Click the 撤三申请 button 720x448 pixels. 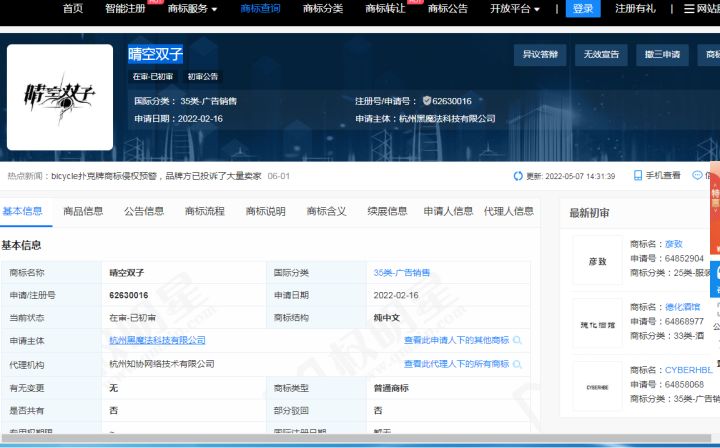pyautogui.click(x=662, y=55)
